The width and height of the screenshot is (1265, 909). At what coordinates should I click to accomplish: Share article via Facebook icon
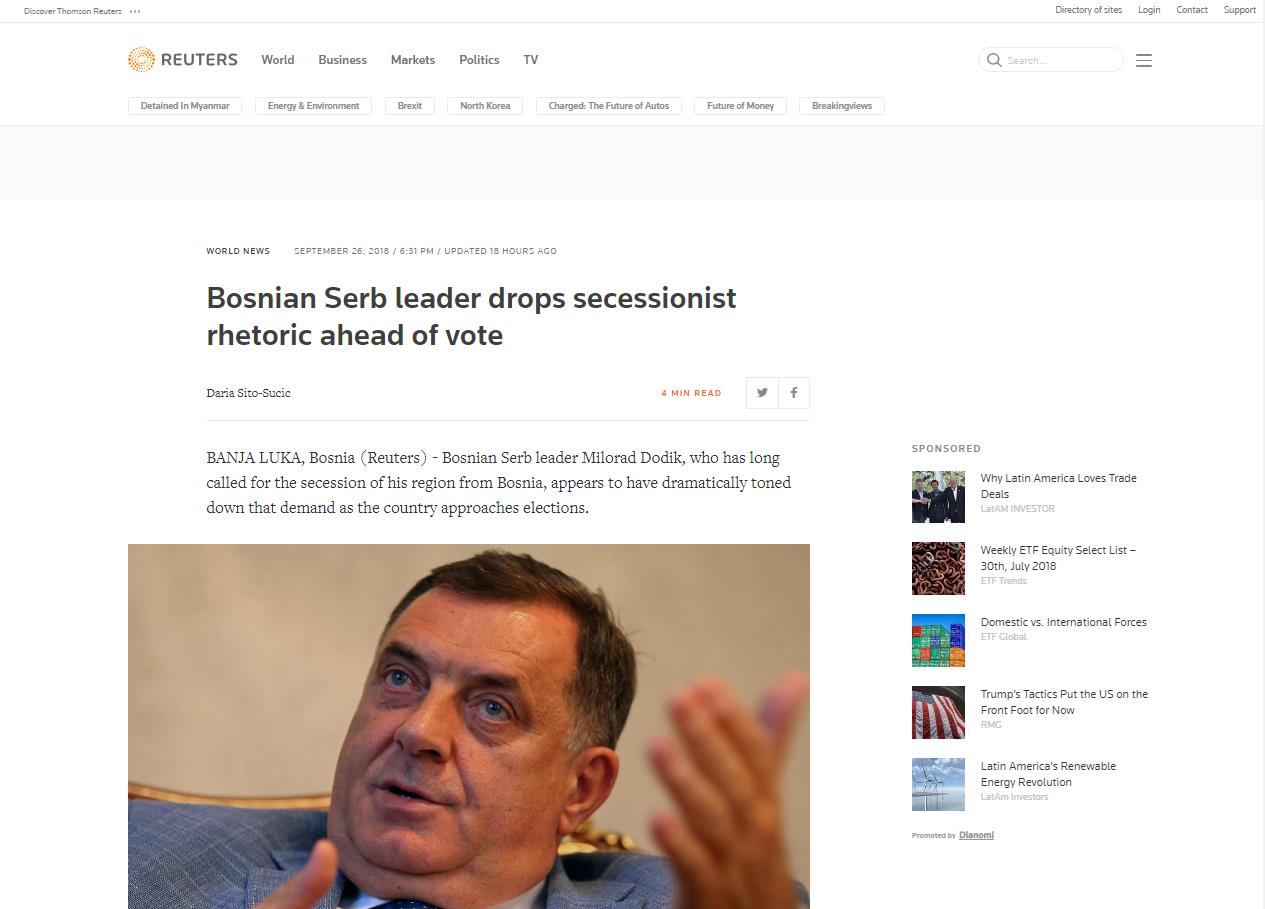794,393
